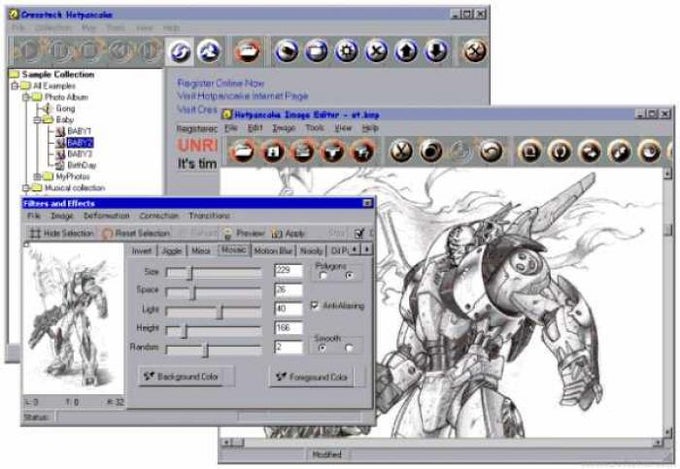Open the Correction menu in Filters and Effects

coord(159,216)
